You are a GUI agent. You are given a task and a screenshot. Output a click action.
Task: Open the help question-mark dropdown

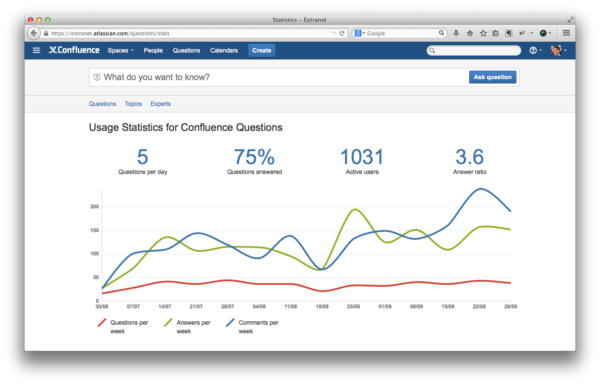(535, 50)
